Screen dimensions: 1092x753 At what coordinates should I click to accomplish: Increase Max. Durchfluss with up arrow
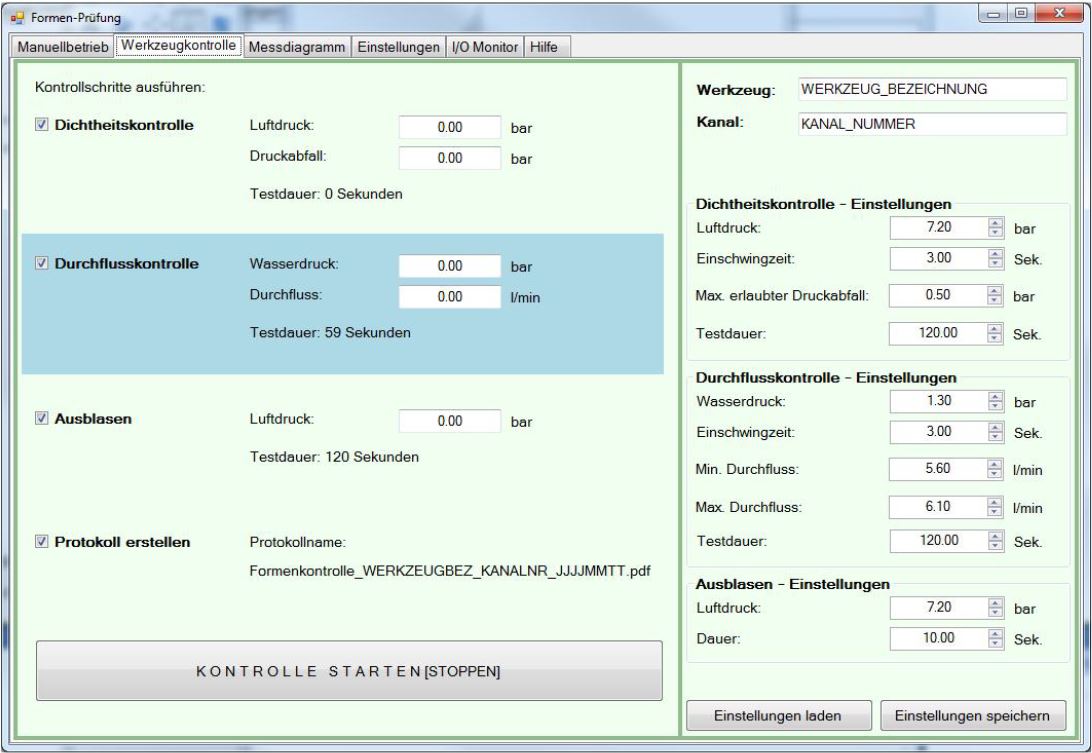tap(995, 502)
